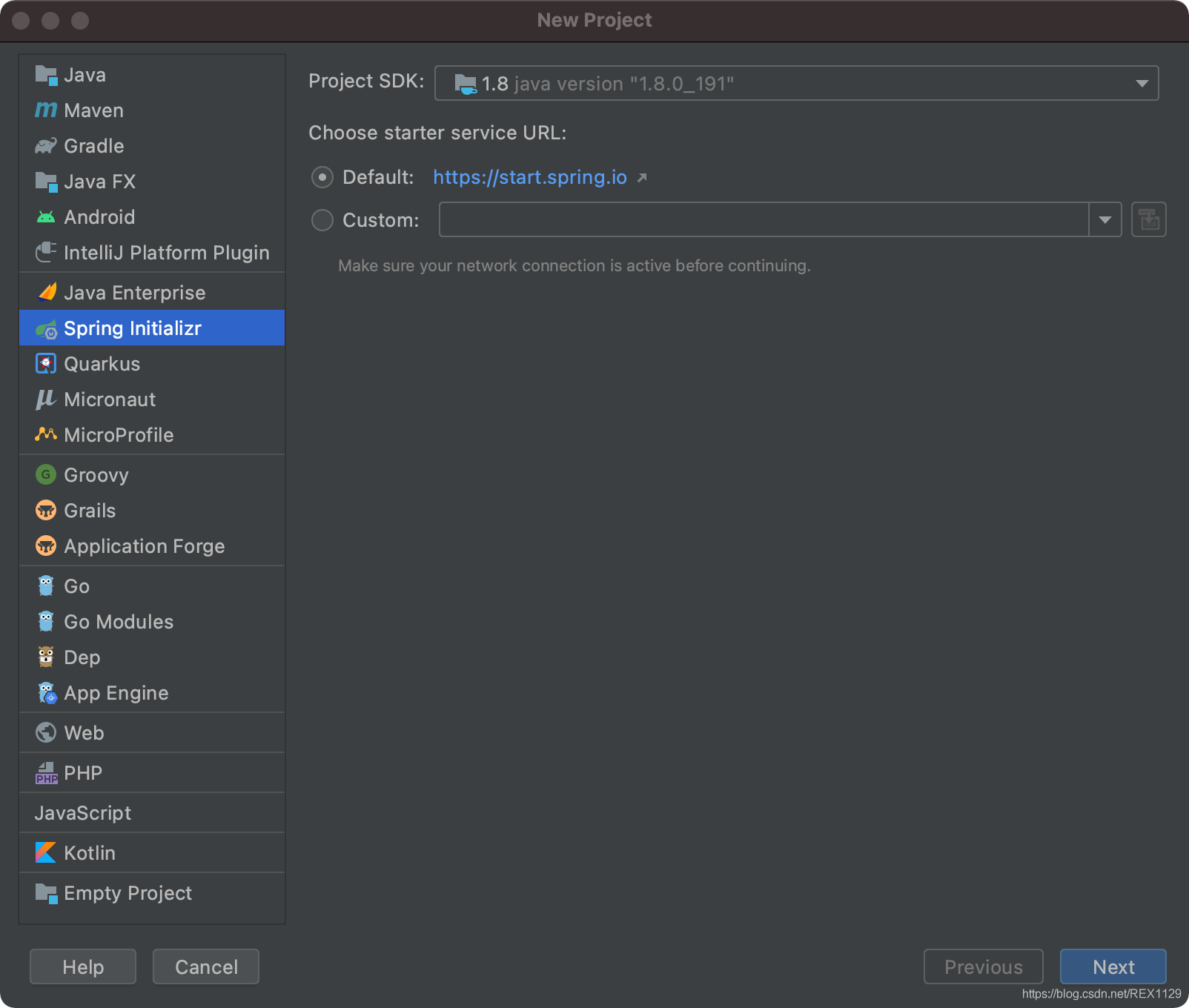The image size is (1189, 1008).
Task: Click the Next button
Action: pyautogui.click(x=1113, y=966)
